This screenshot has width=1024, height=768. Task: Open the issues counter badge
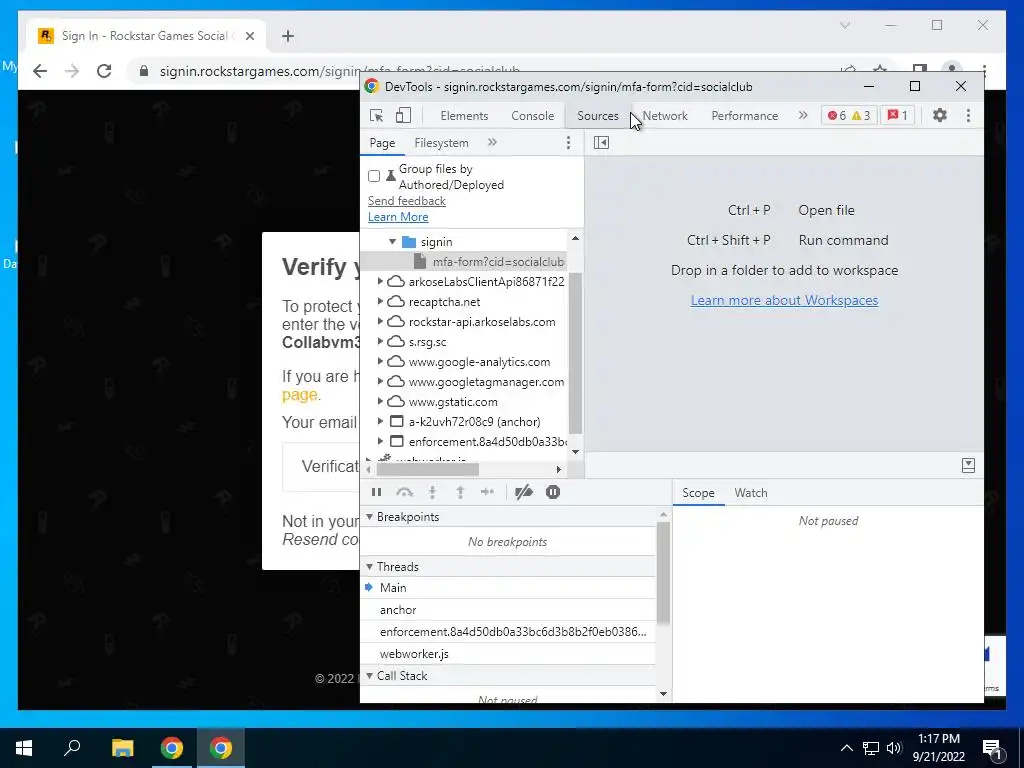tap(897, 116)
